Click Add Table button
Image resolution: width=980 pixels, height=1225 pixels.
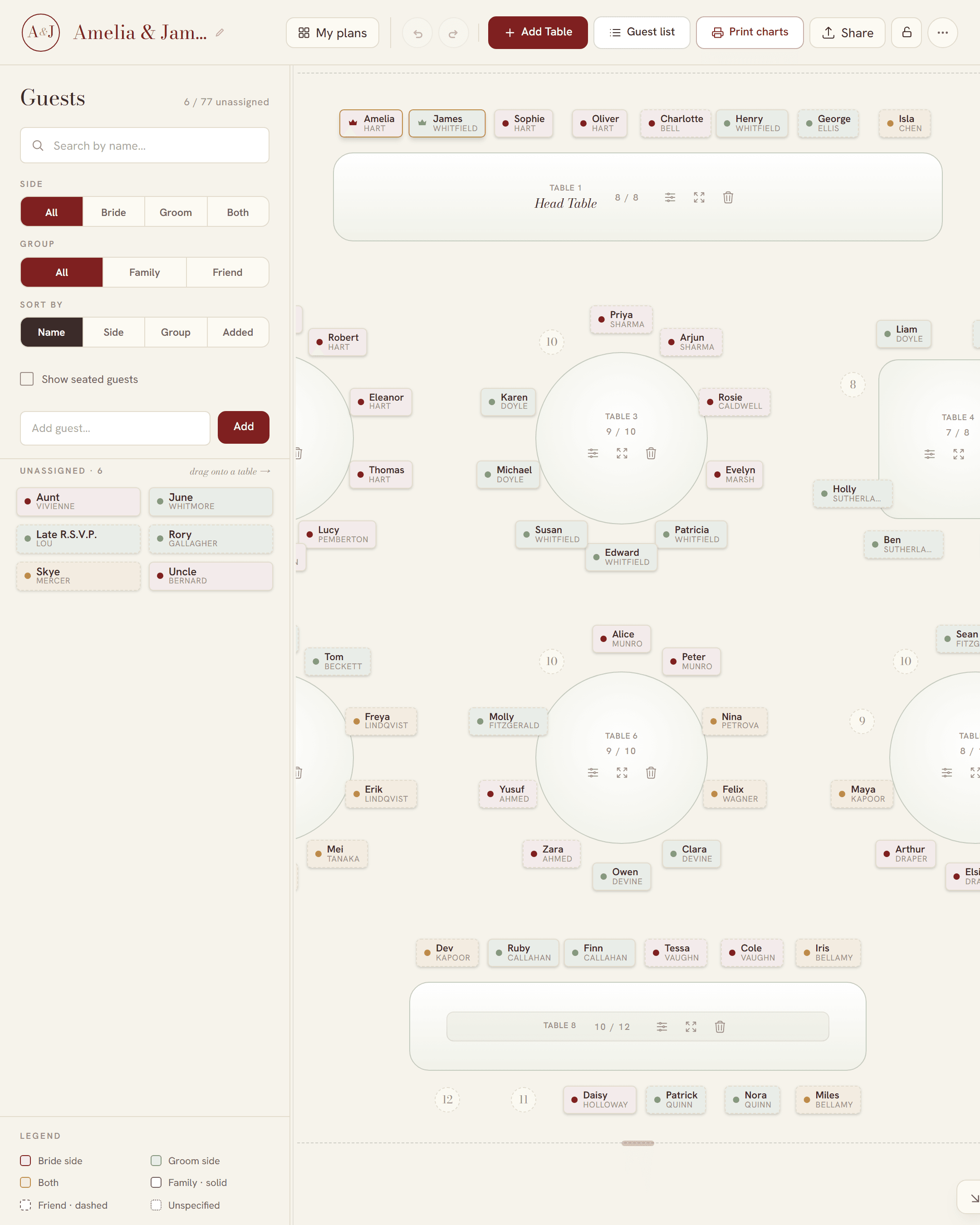tap(538, 32)
